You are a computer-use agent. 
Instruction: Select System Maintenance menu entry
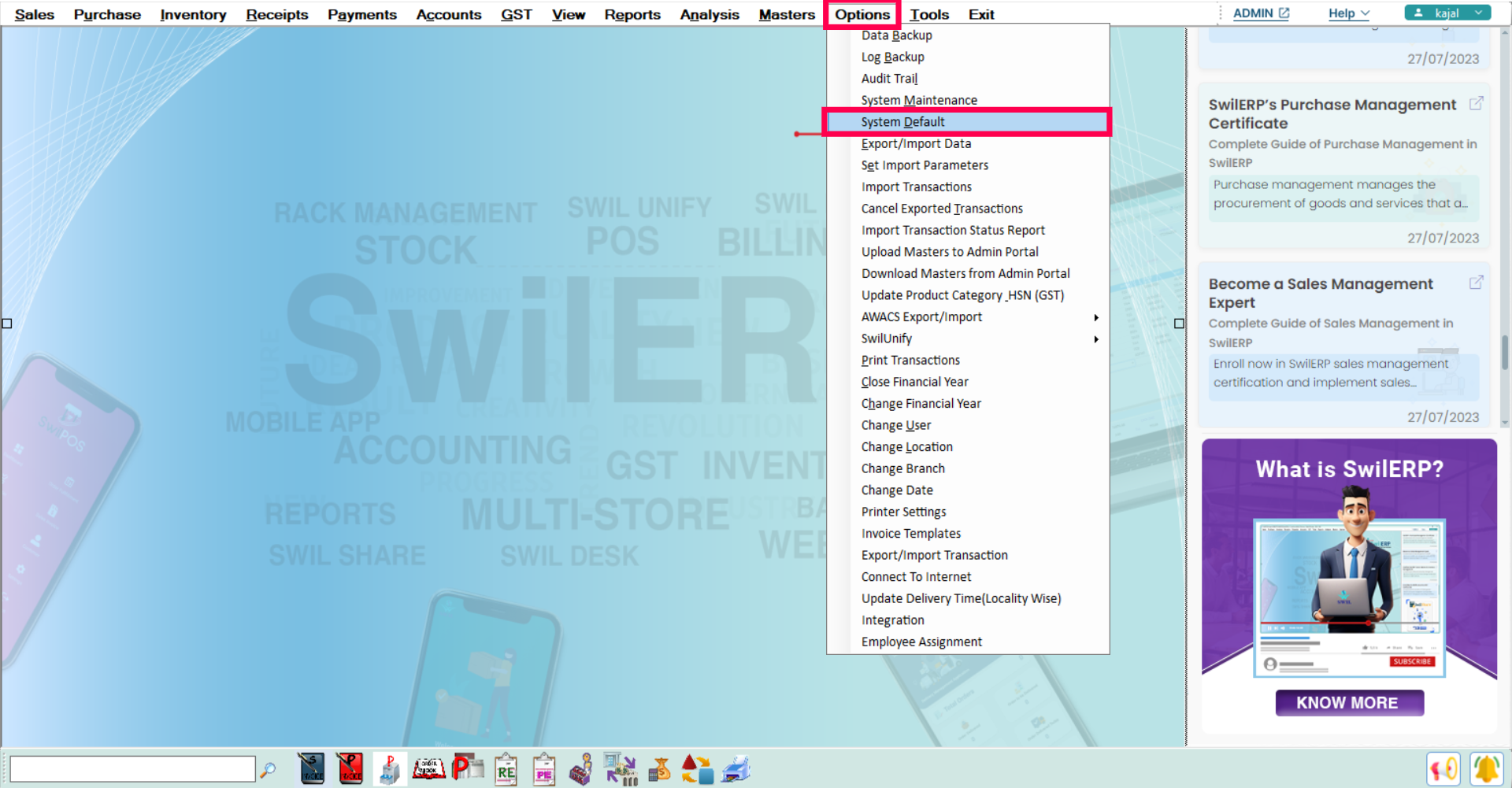pyautogui.click(x=969, y=100)
